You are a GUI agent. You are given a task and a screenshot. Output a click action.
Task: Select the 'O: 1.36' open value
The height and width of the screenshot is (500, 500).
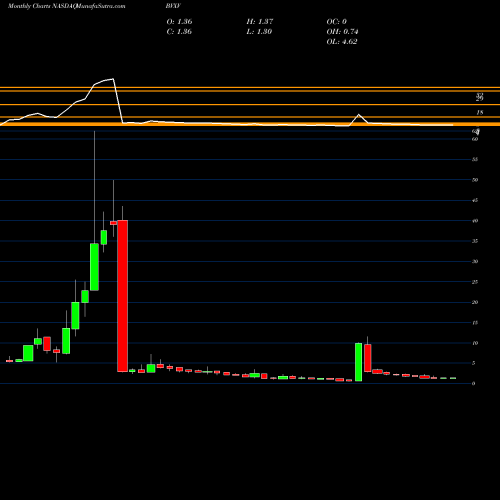[179, 22]
